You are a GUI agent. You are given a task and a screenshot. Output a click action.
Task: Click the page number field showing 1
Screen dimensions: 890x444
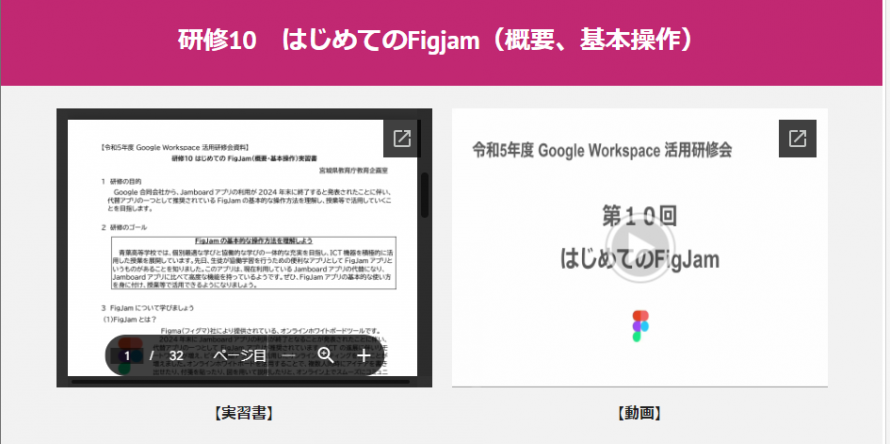(x=127, y=356)
